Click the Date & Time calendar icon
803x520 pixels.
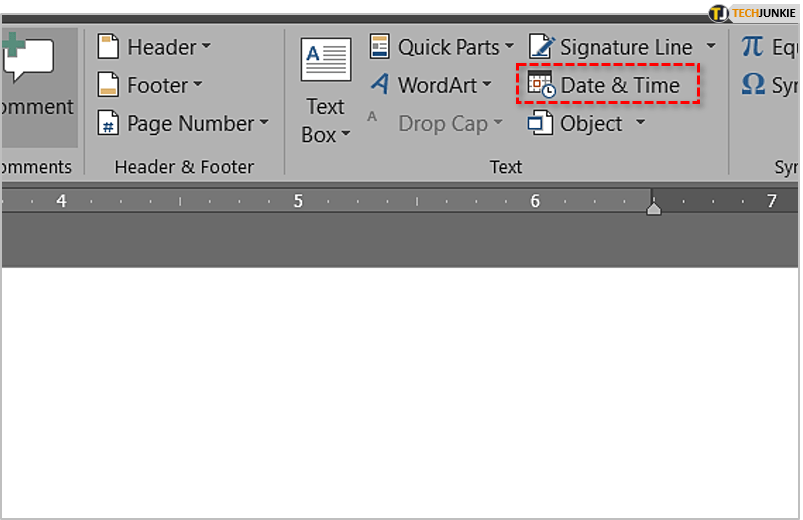coord(541,86)
